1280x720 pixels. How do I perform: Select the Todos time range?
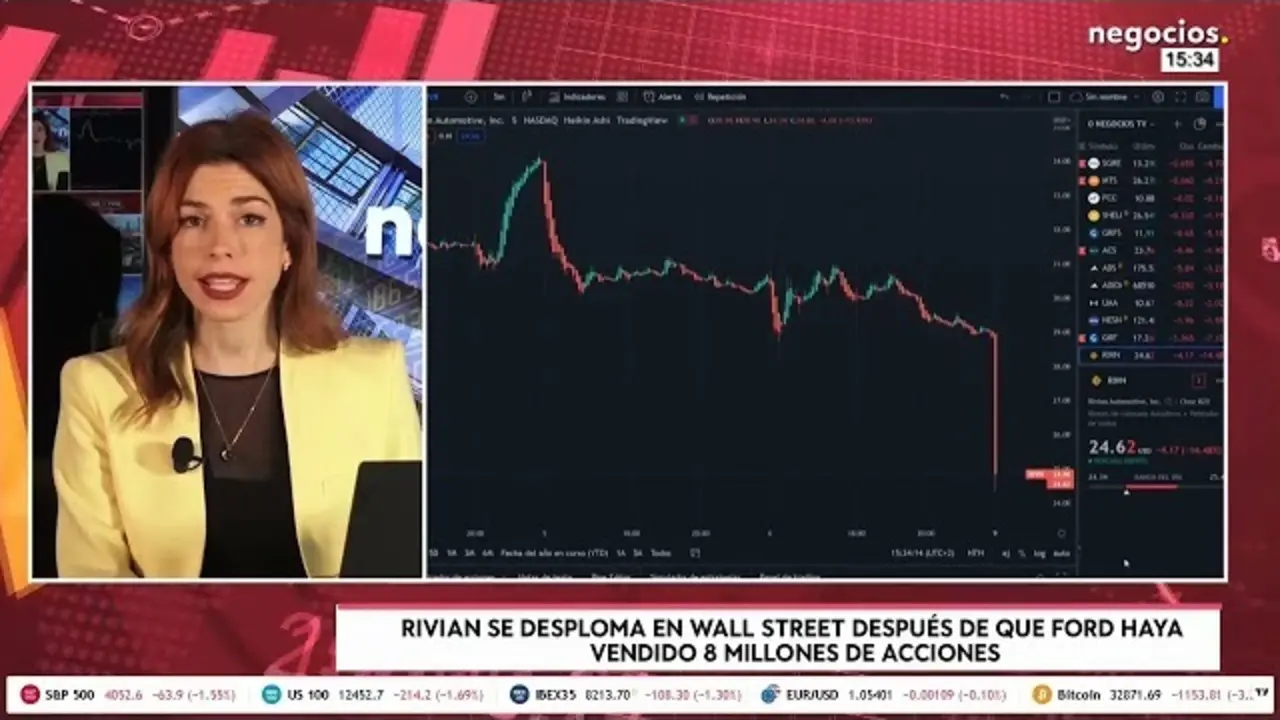coord(660,552)
